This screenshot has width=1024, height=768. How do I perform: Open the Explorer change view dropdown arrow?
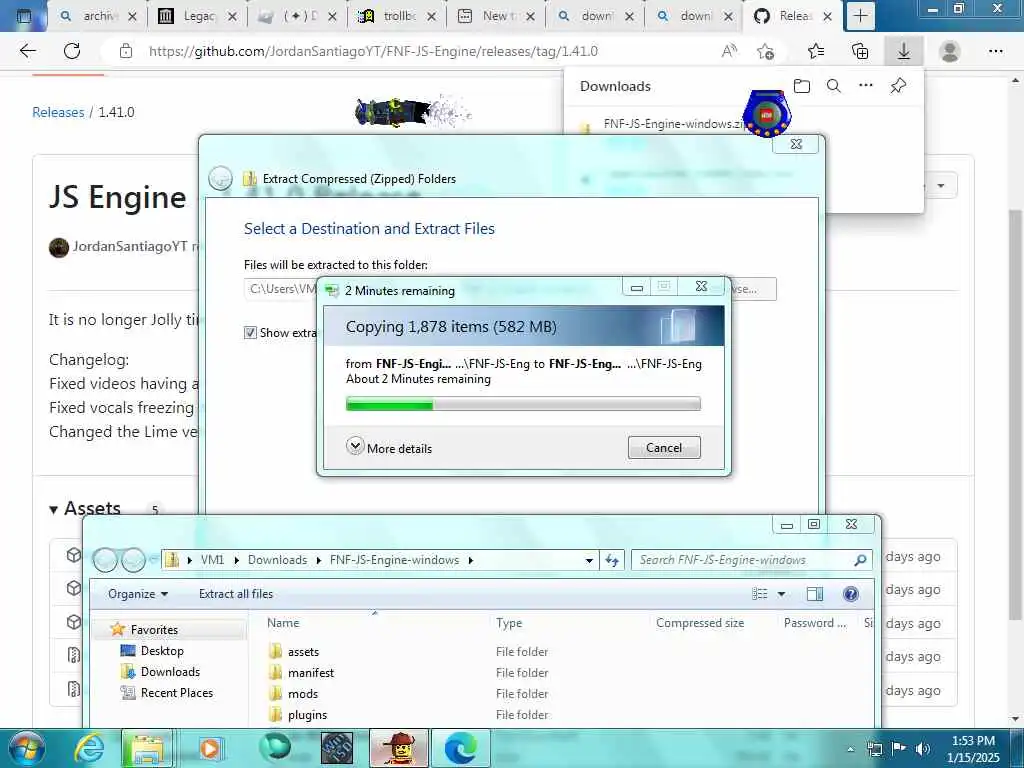[781, 594]
